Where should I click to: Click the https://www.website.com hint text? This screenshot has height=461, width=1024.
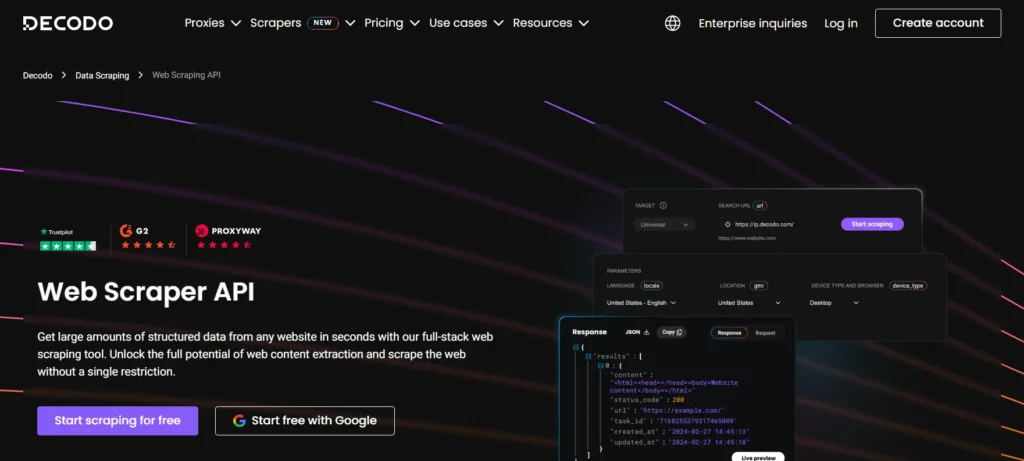pyautogui.click(x=746, y=238)
